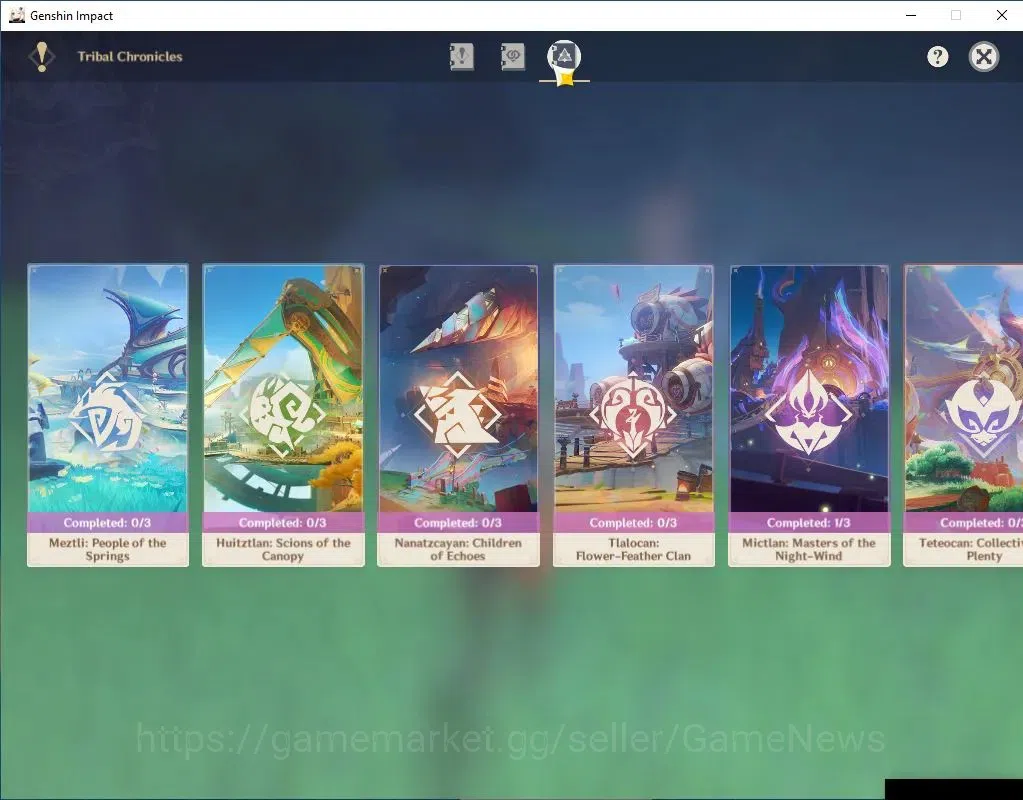The height and width of the screenshot is (800, 1023).
Task: Click the quest exclamation icon beside Tribal Chronicles
Action: point(42,57)
